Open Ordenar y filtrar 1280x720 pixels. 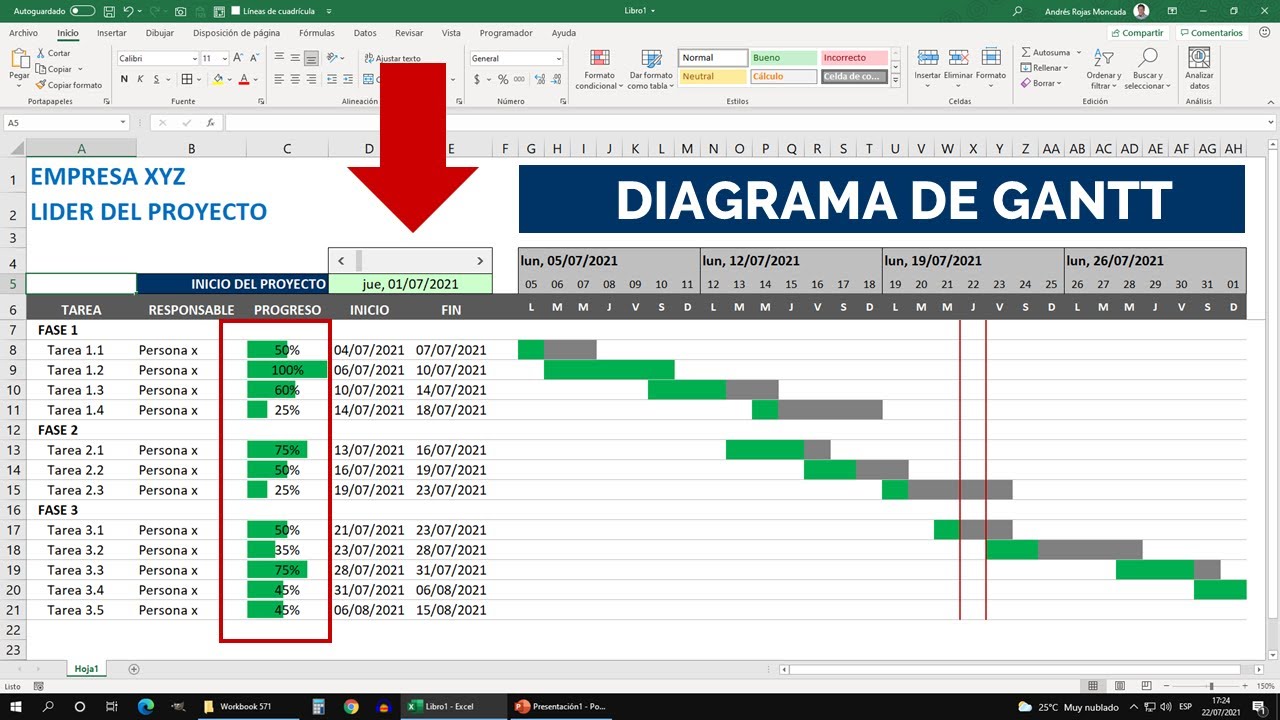coord(1104,68)
